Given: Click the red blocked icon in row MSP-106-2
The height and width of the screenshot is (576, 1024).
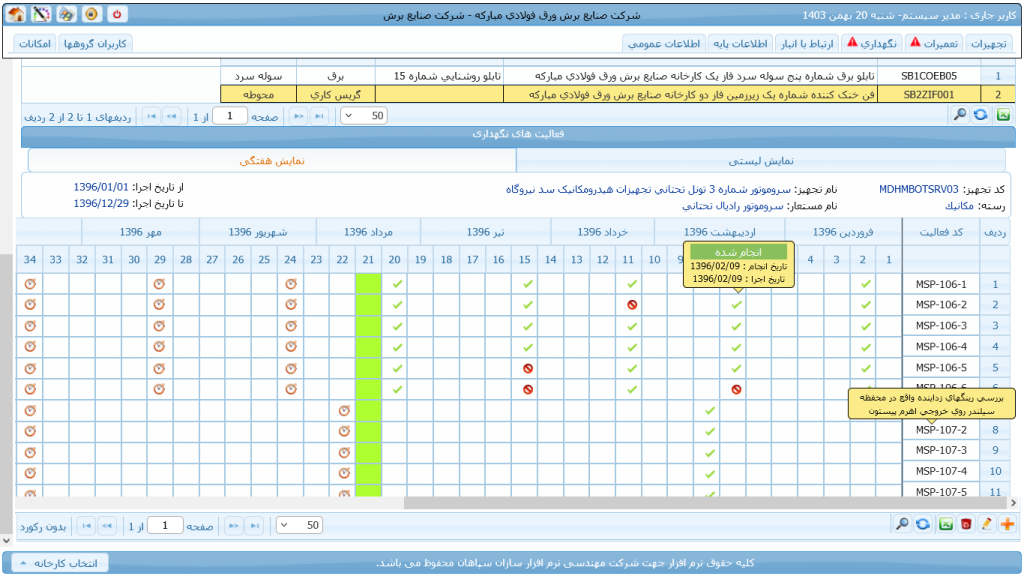Looking at the screenshot, I should (x=631, y=305).
